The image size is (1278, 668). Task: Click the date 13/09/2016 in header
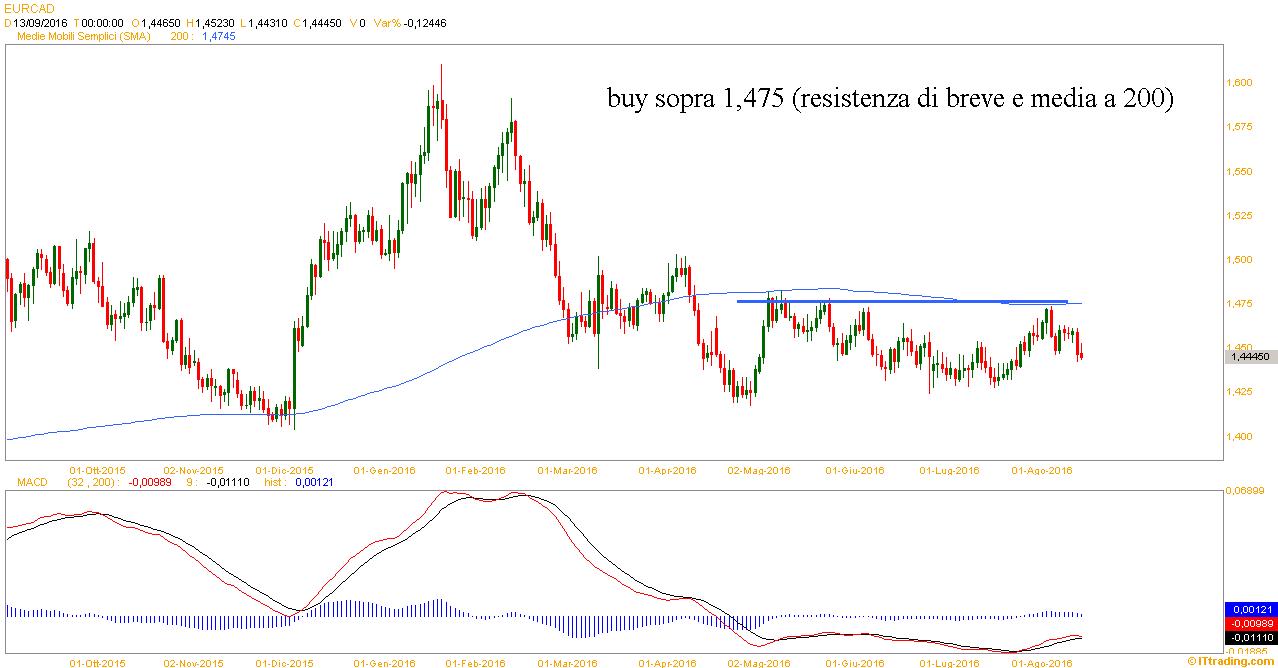coord(40,22)
